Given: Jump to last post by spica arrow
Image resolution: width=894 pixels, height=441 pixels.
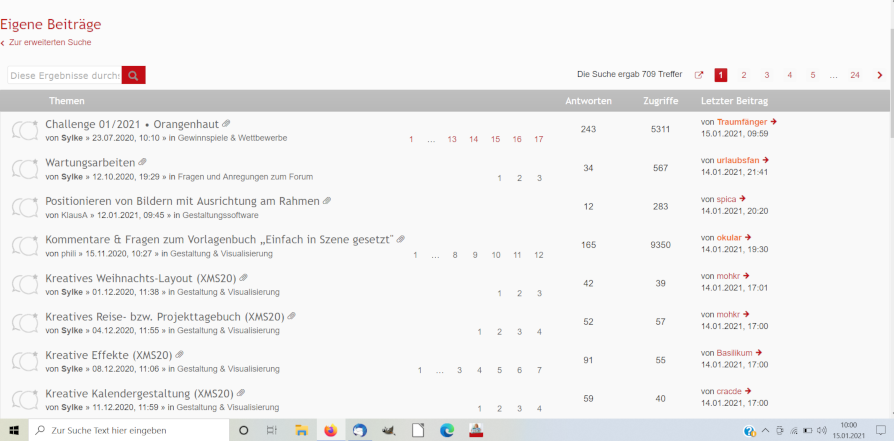Looking at the screenshot, I should 742,199.
